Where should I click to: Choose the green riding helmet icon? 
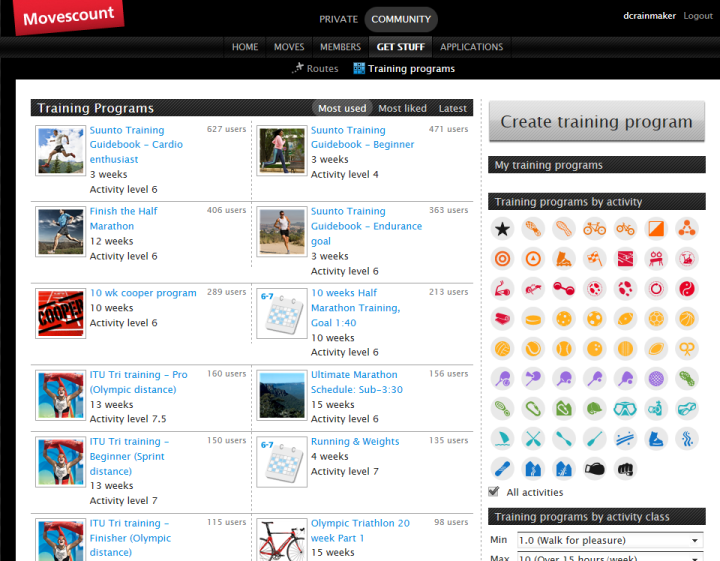coord(595,409)
